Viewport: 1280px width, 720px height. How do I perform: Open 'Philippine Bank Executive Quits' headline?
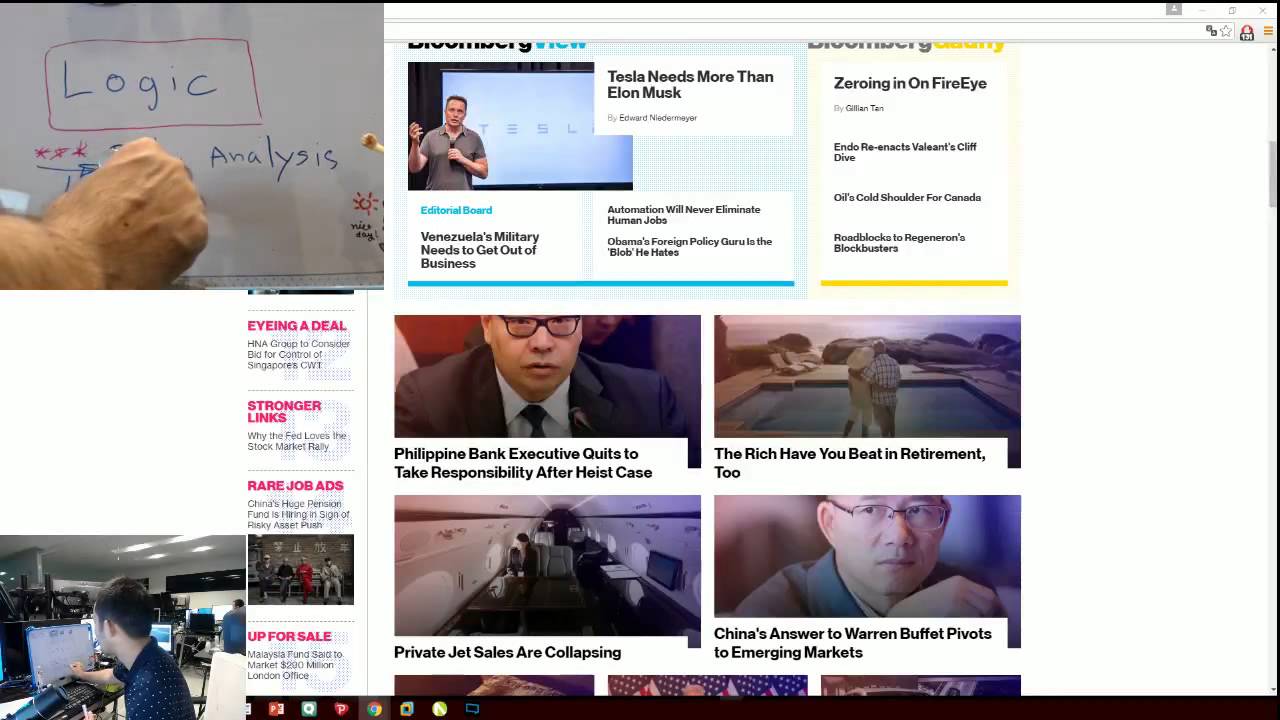click(523, 463)
